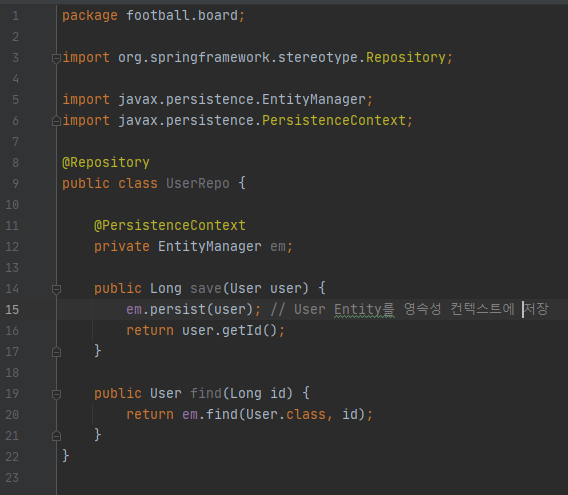Click the 'package' keyword on line 1
568x495 pixels.
point(90,16)
